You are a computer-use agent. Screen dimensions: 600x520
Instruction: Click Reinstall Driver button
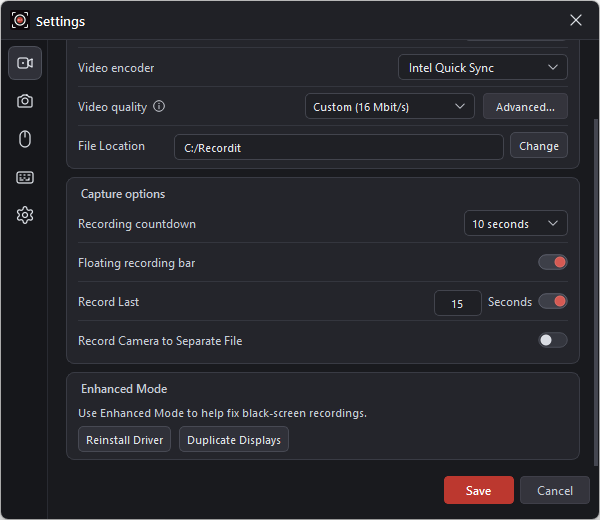(124, 440)
